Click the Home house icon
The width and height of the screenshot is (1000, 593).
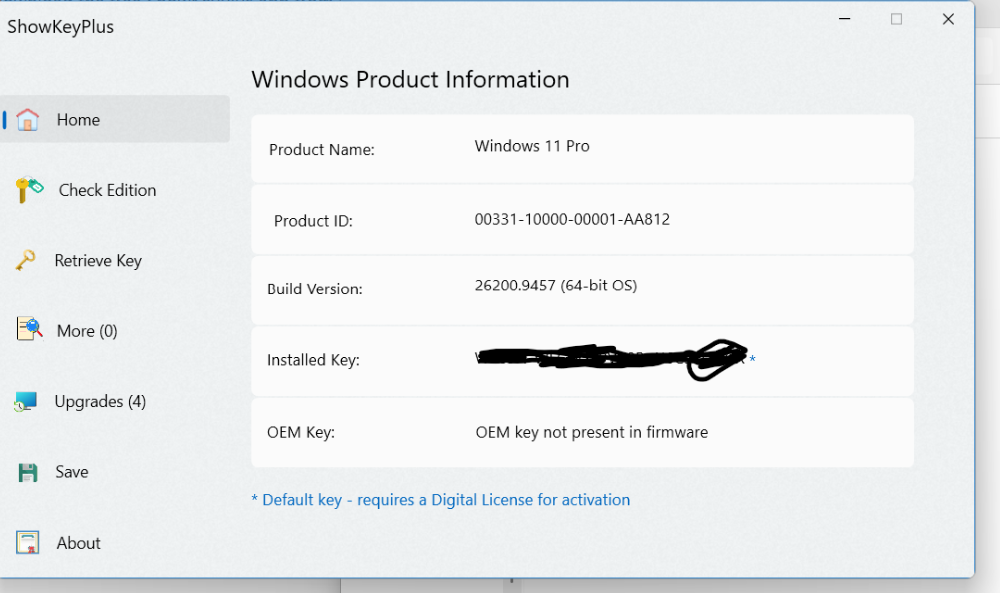point(27,119)
